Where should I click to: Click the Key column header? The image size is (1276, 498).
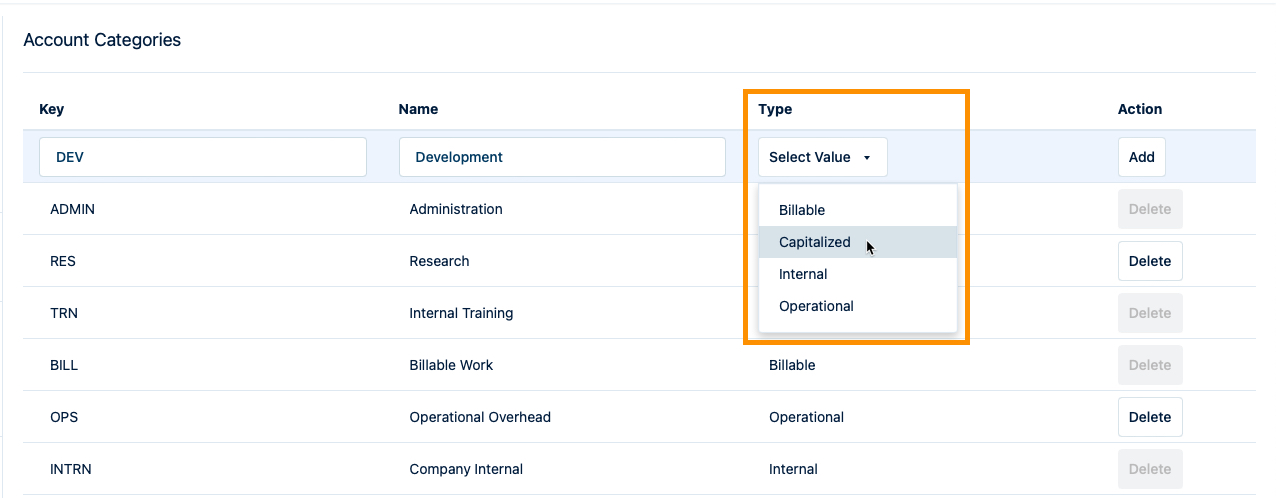click(51, 109)
